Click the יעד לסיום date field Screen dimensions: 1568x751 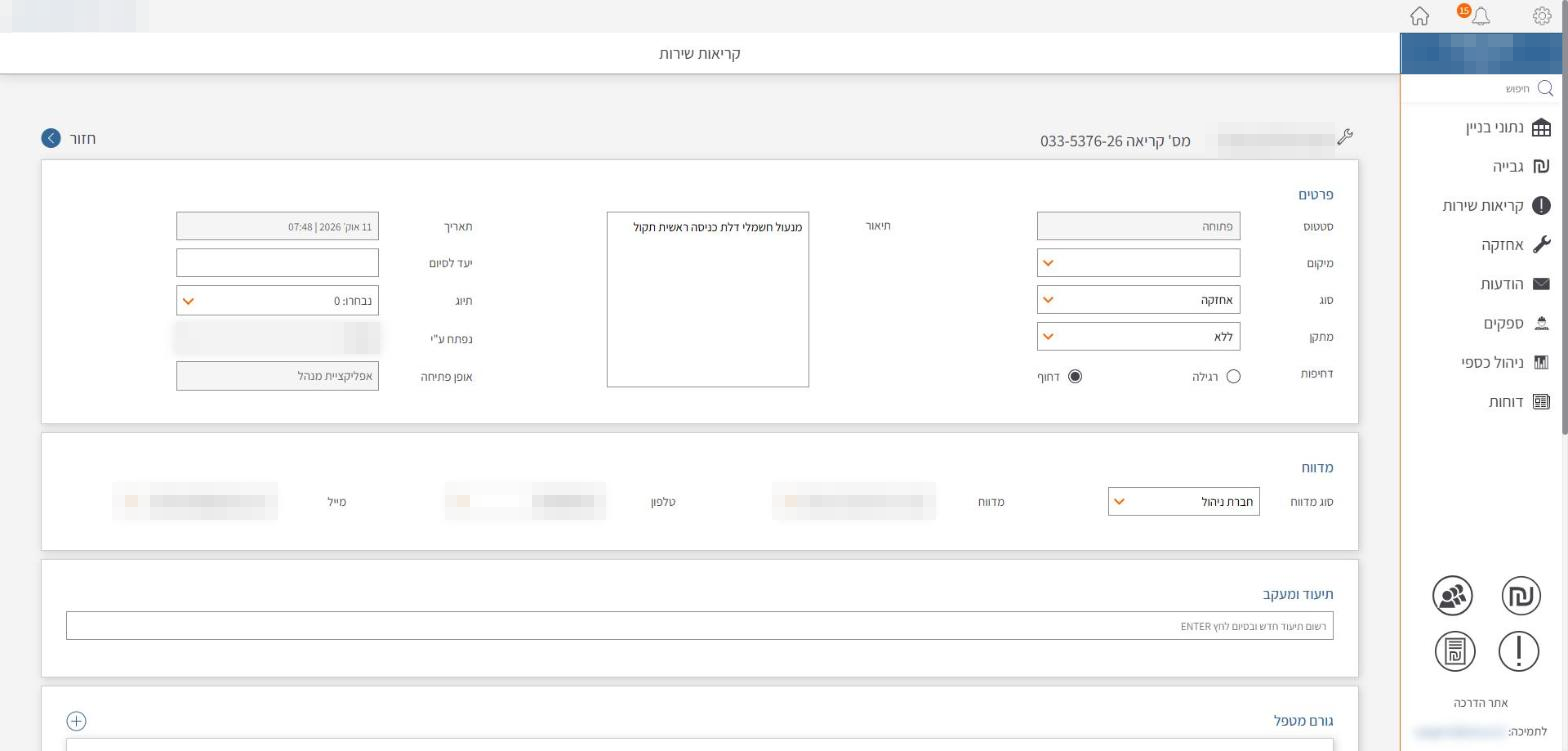(x=277, y=263)
